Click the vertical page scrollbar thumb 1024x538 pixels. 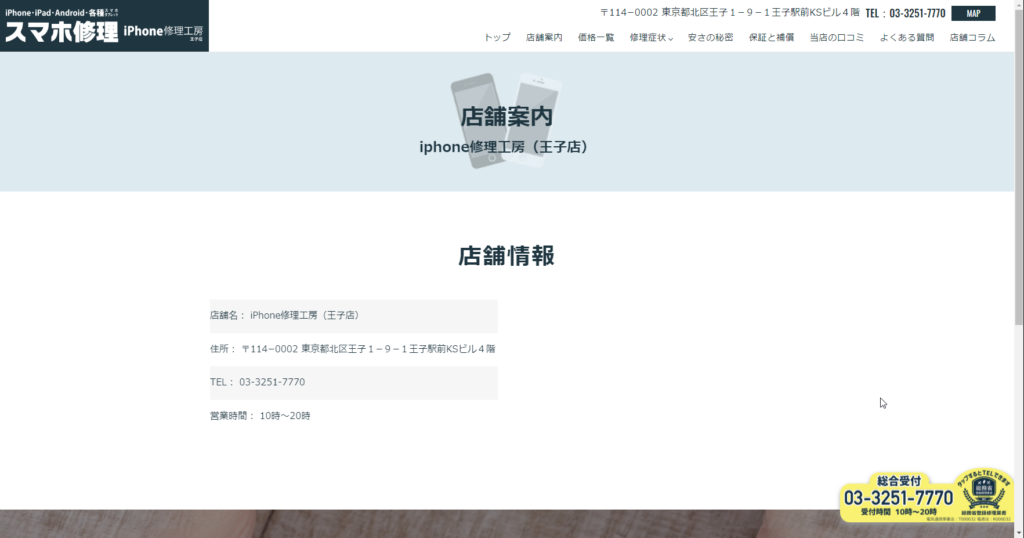1019,166
